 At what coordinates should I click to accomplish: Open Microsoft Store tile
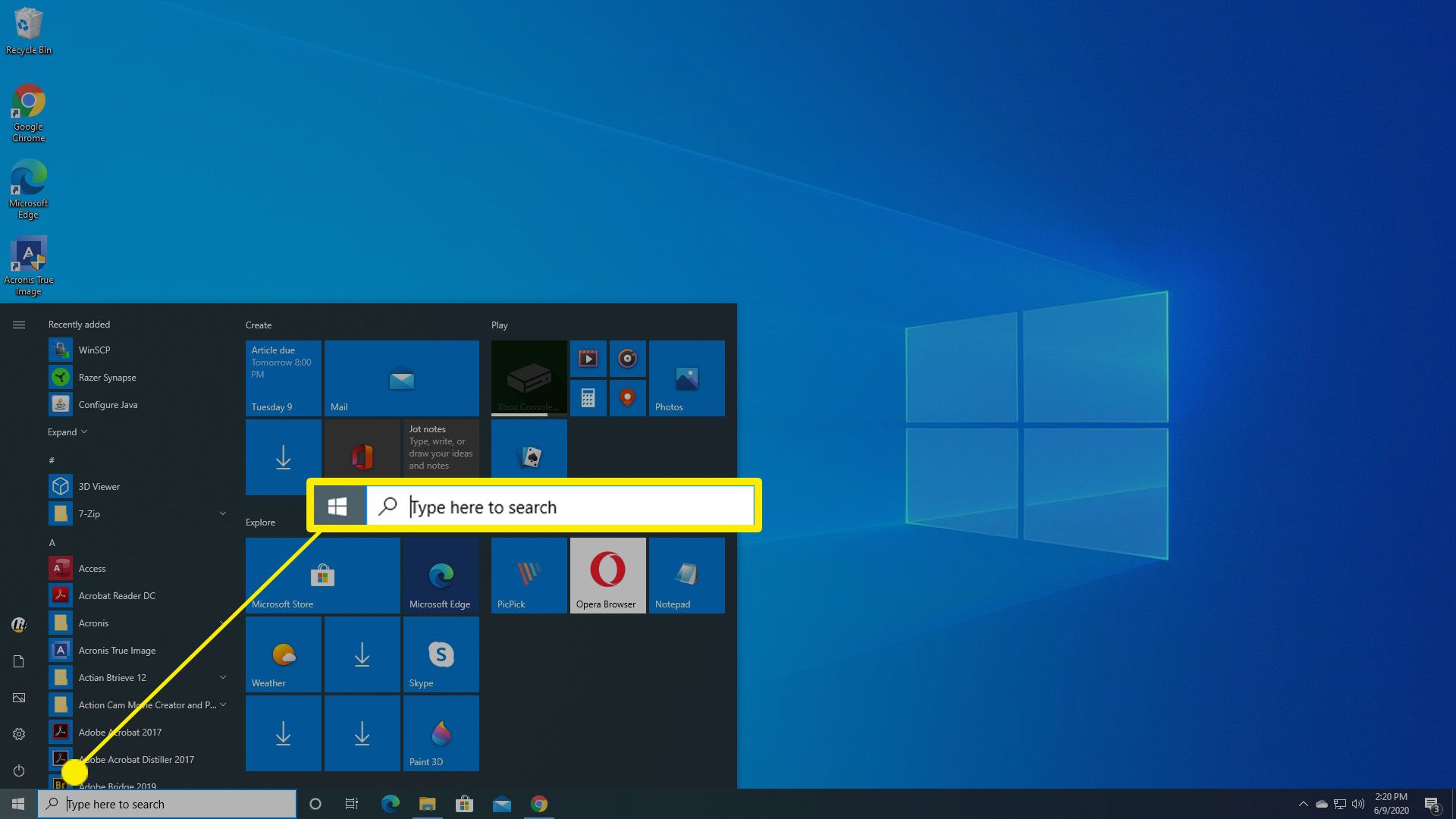point(321,575)
